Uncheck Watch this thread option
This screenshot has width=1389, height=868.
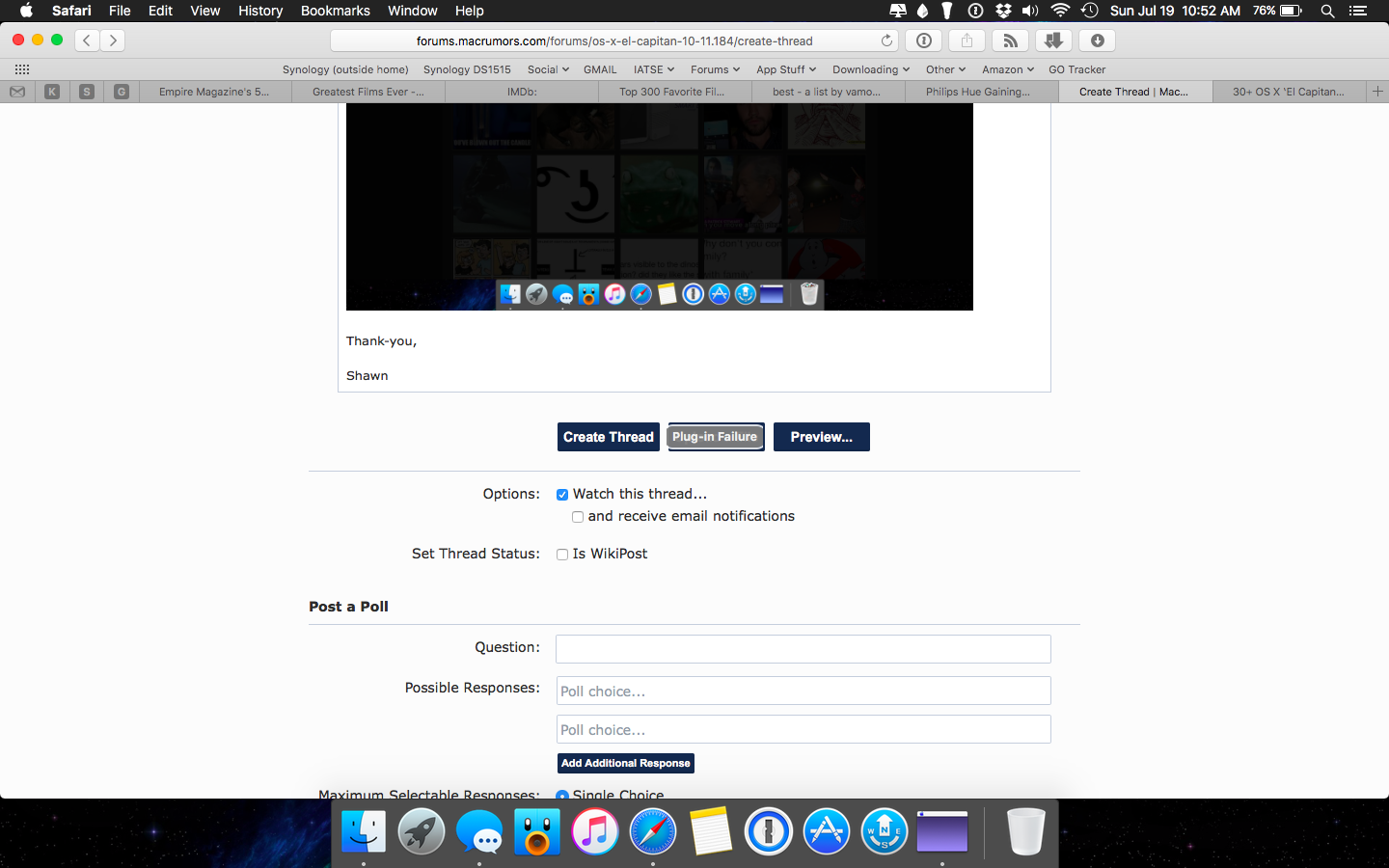click(x=562, y=495)
